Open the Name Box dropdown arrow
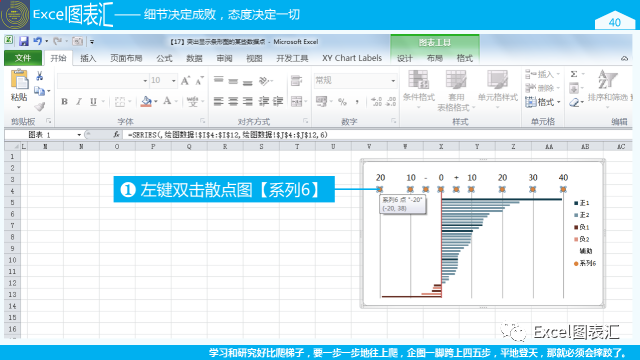This screenshot has width=640, height=360. (x=79, y=135)
